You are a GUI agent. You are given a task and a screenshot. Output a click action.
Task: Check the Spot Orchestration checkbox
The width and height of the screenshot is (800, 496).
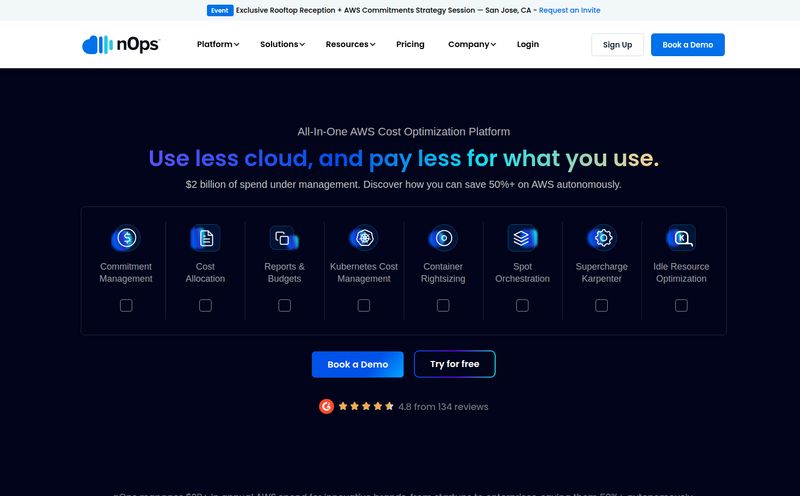pos(522,305)
